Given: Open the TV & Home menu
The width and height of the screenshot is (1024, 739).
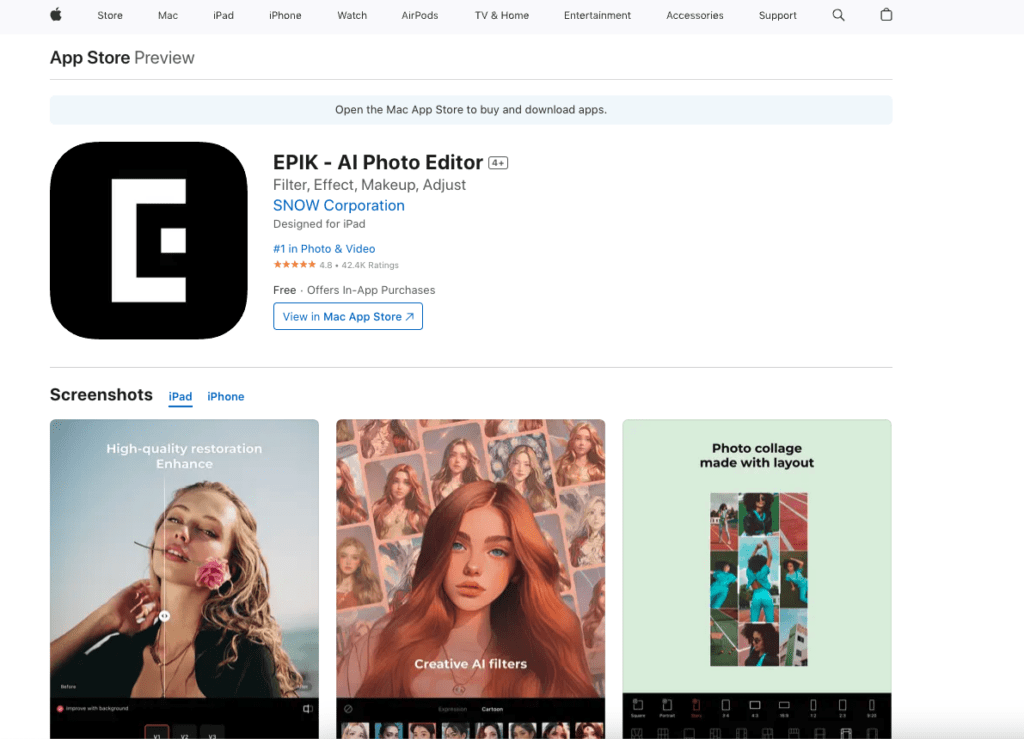Looking at the screenshot, I should click(502, 15).
